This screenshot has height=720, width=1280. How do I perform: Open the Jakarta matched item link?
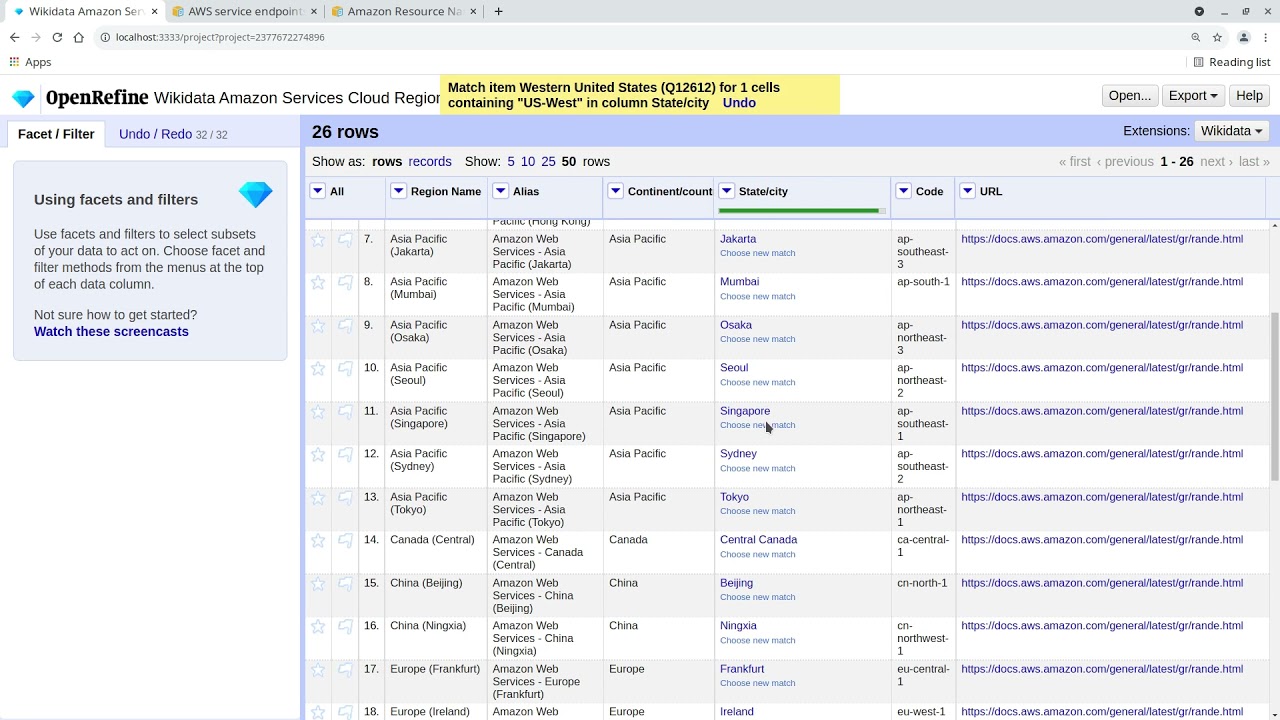click(738, 239)
